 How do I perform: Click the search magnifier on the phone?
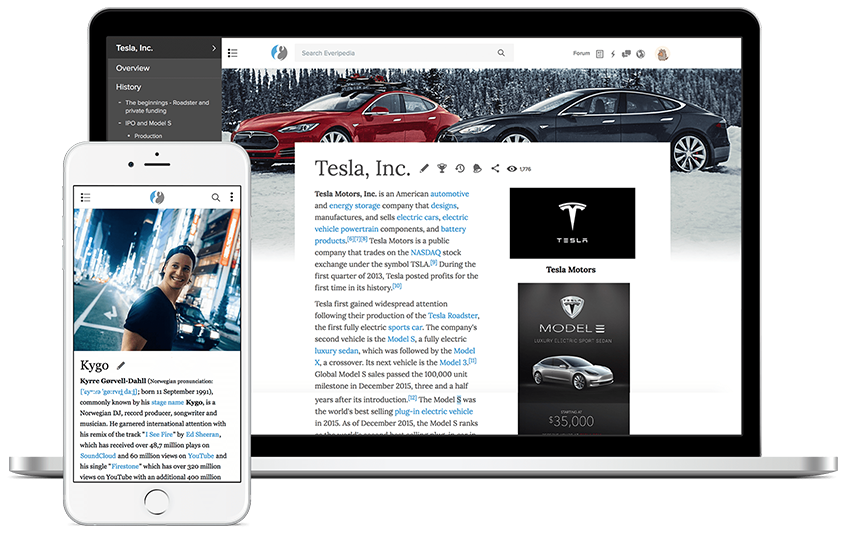(x=216, y=197)
